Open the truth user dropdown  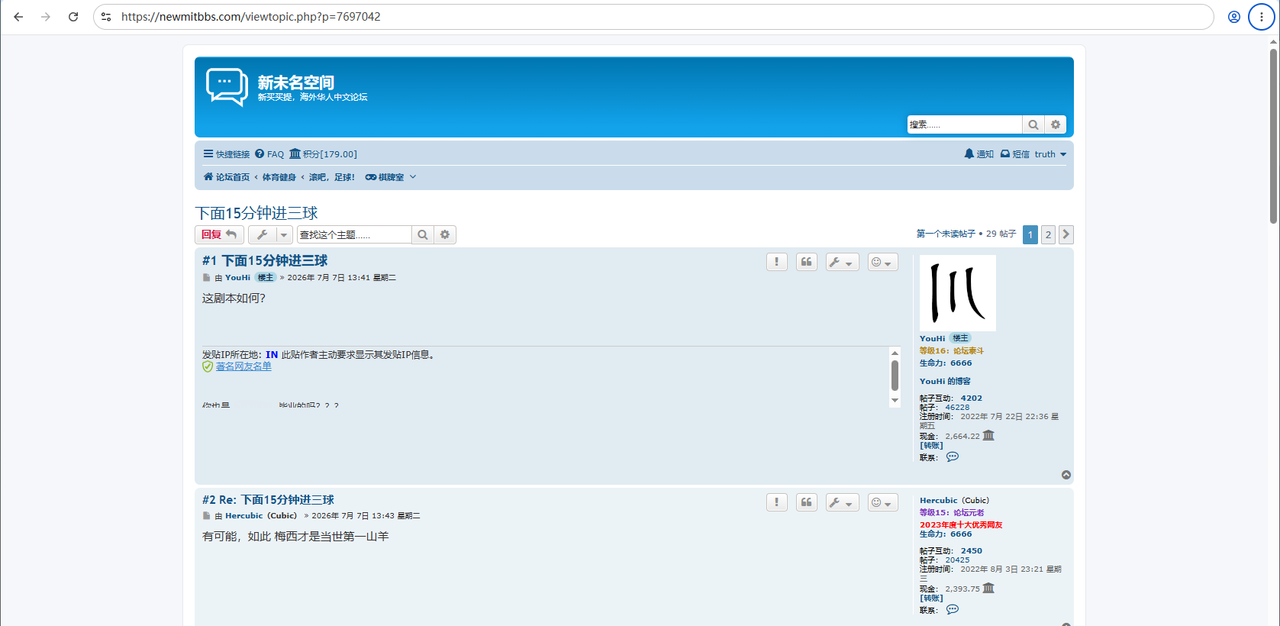pyautogui.click(x=1050, y=154)
